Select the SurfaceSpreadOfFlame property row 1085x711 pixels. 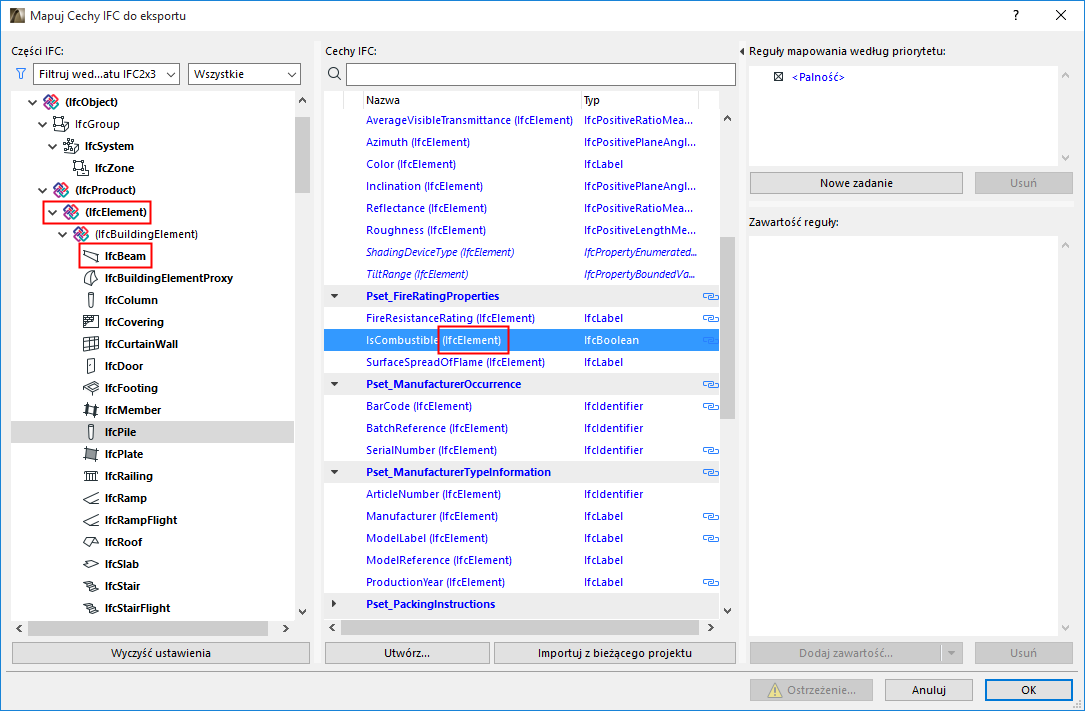coord(521,362)
